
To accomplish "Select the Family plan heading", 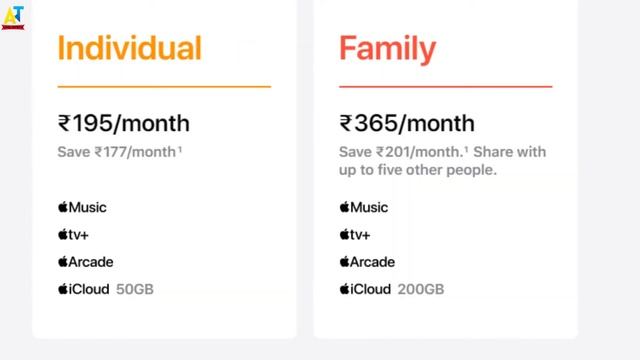I will pos(387,50).
